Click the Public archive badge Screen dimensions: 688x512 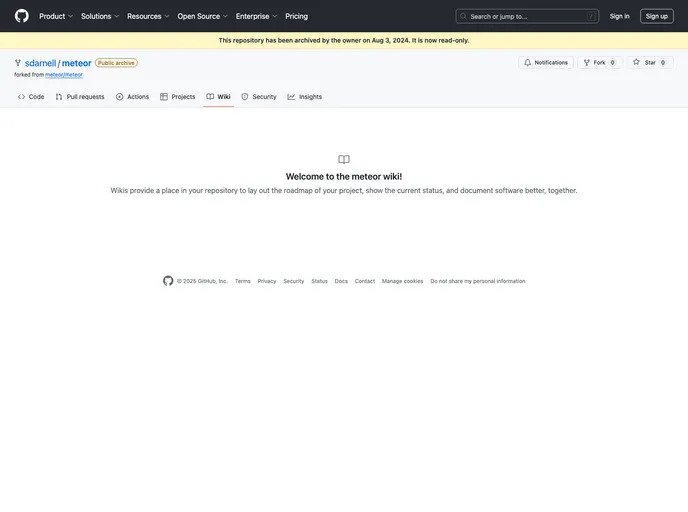116,63
